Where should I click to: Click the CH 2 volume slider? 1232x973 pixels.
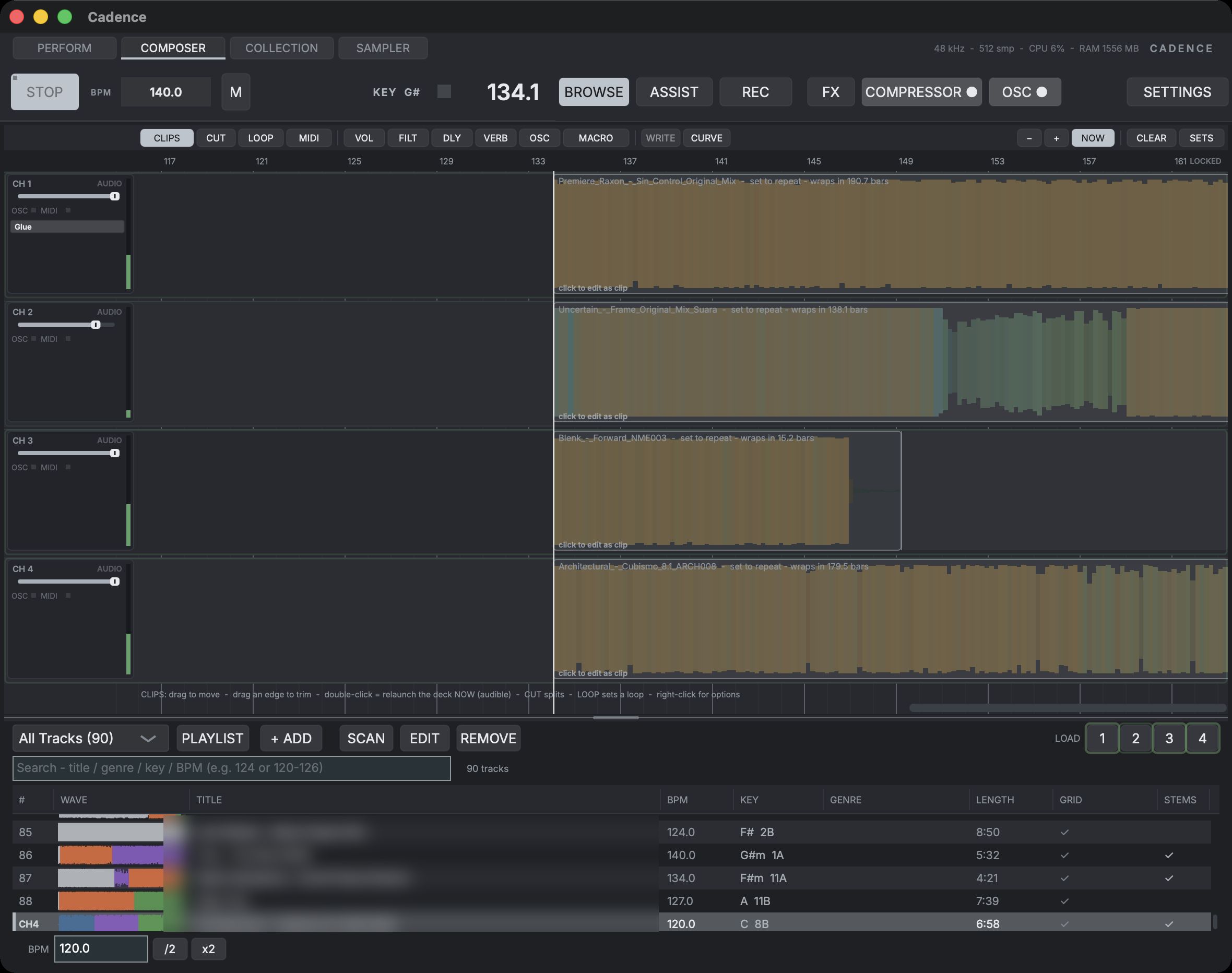tap(67, 325)
